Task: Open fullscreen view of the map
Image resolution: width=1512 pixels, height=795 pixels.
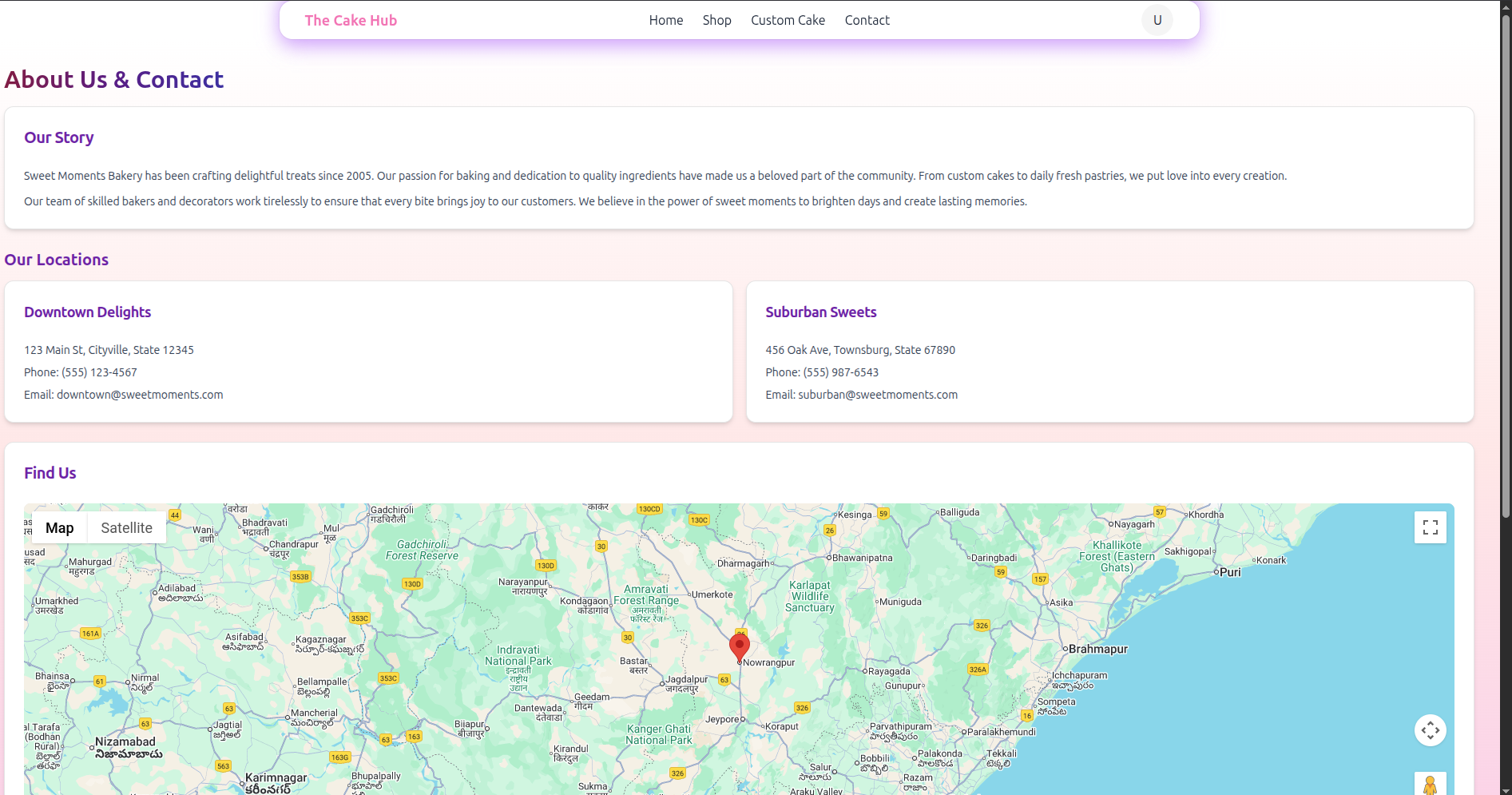Action: (x=1430, y=527)
